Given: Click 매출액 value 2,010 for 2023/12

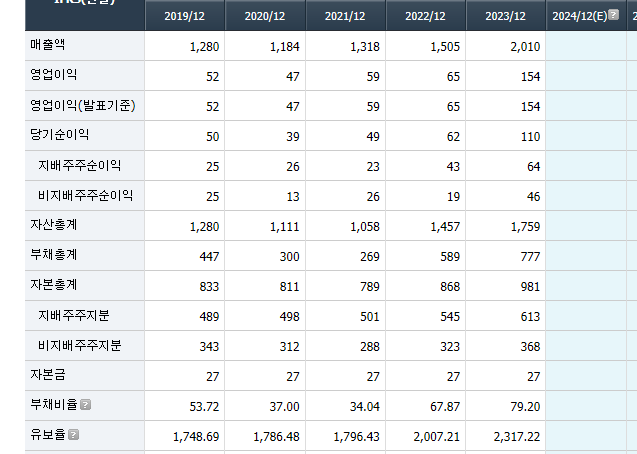Looking at the screenshot, I should (x=525, y=47).
